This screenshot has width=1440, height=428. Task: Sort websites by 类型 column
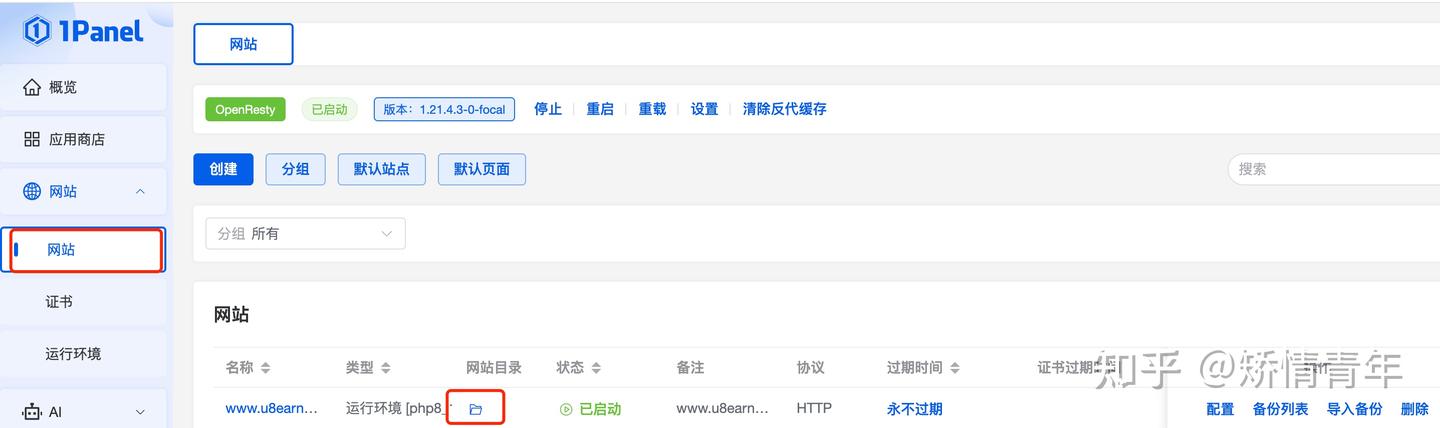click(x=386, y=368)
